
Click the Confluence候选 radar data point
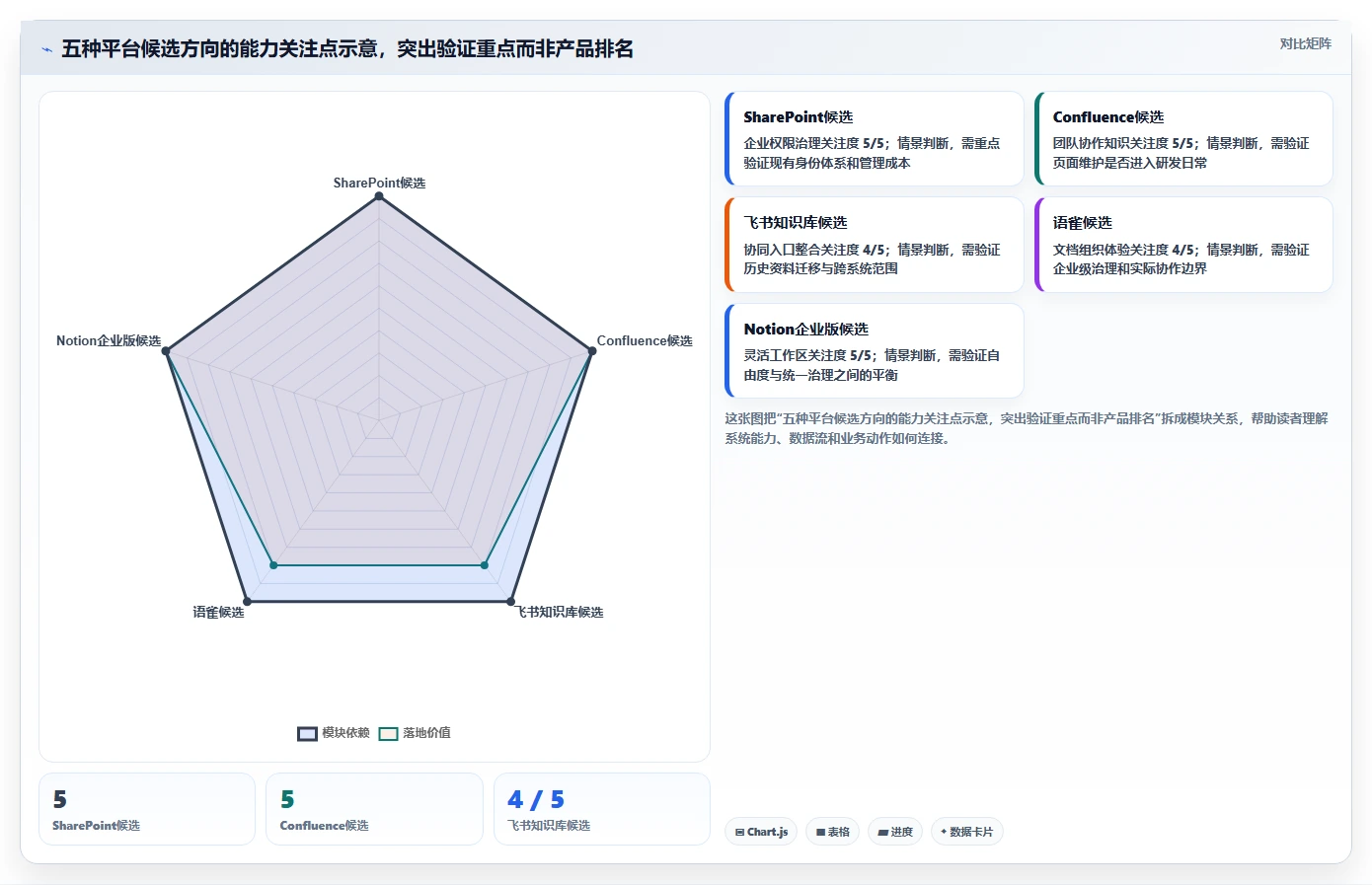[592, 351]
